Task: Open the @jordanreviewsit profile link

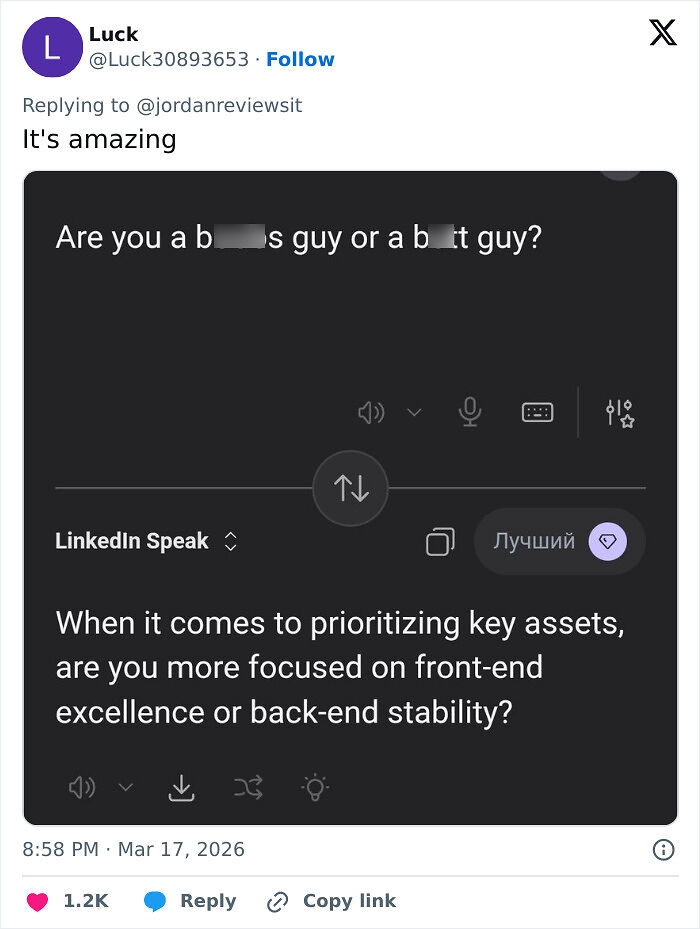Action: [217, 105]
